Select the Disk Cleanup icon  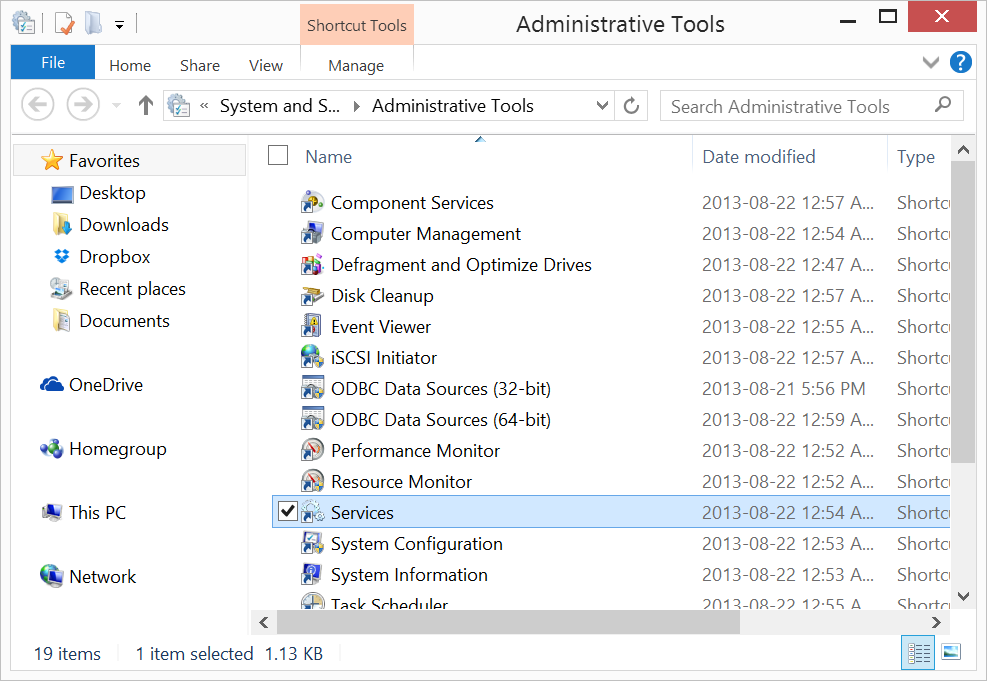(x=312, y=296)
